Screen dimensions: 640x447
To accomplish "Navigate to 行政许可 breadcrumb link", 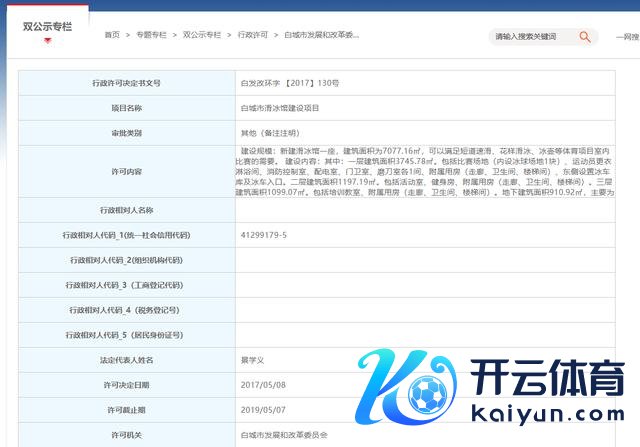I will click(253, 35).
